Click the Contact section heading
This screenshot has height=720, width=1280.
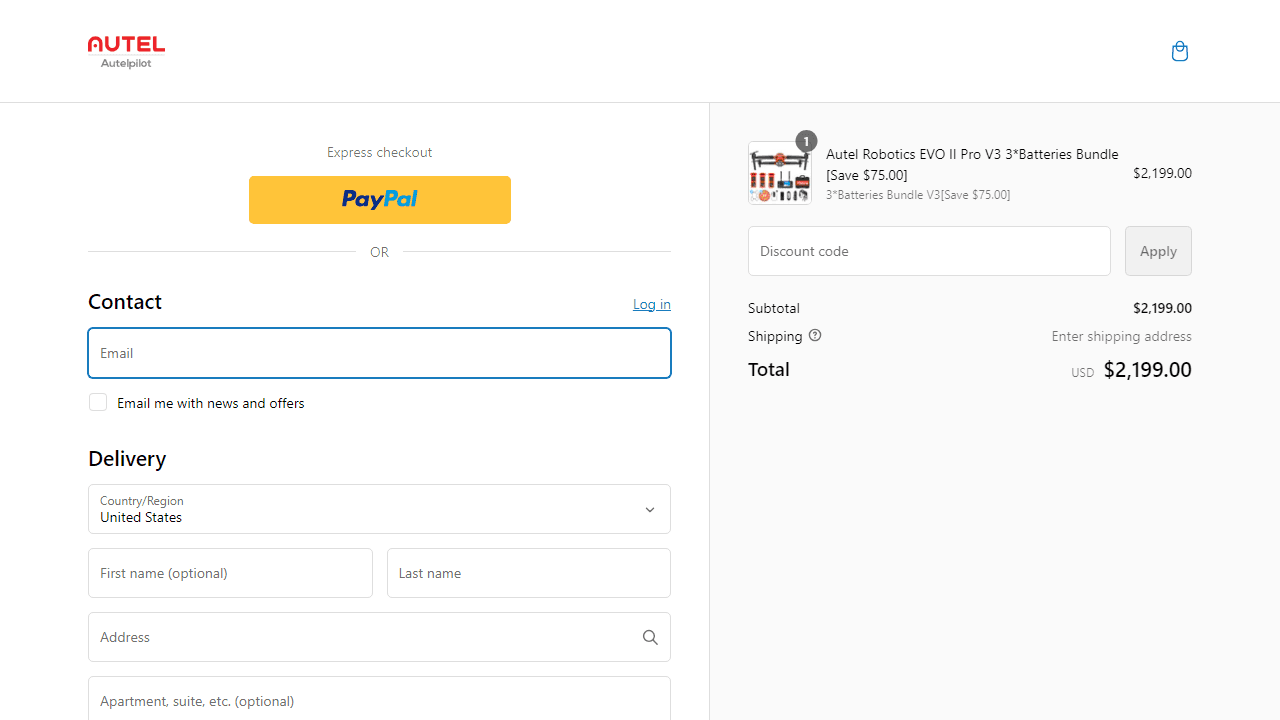click(125, 302)
